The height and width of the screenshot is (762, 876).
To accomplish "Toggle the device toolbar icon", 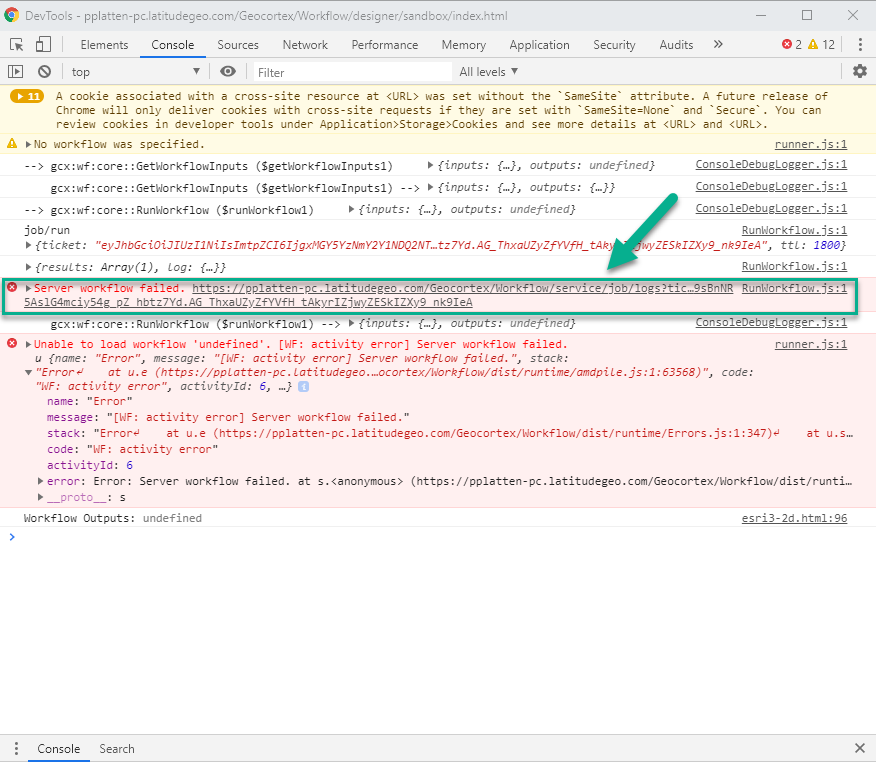I will pos(44,45).
